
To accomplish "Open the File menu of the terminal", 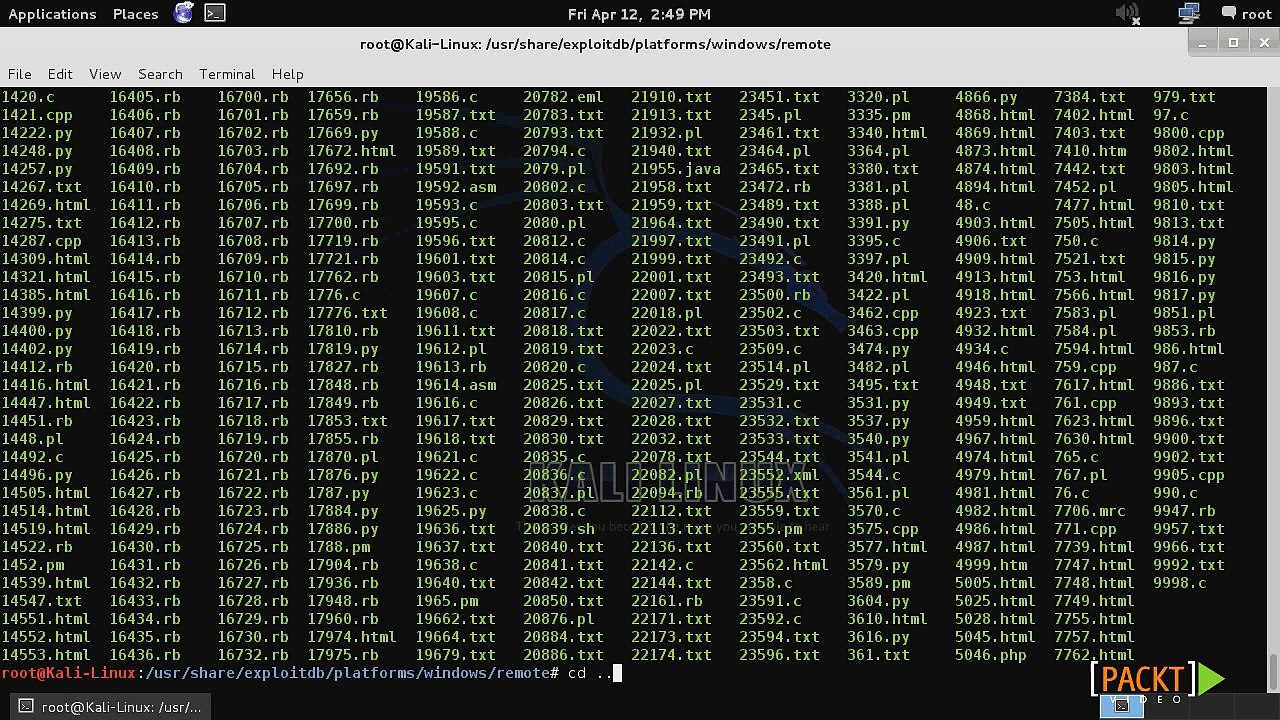I will [x=20, y=74].
